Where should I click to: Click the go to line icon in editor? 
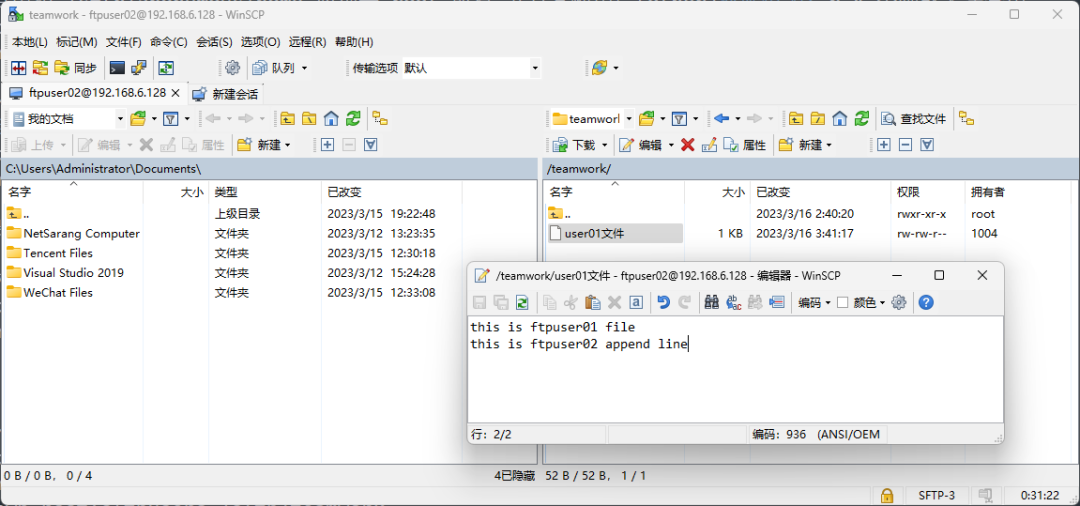point(778,302)
